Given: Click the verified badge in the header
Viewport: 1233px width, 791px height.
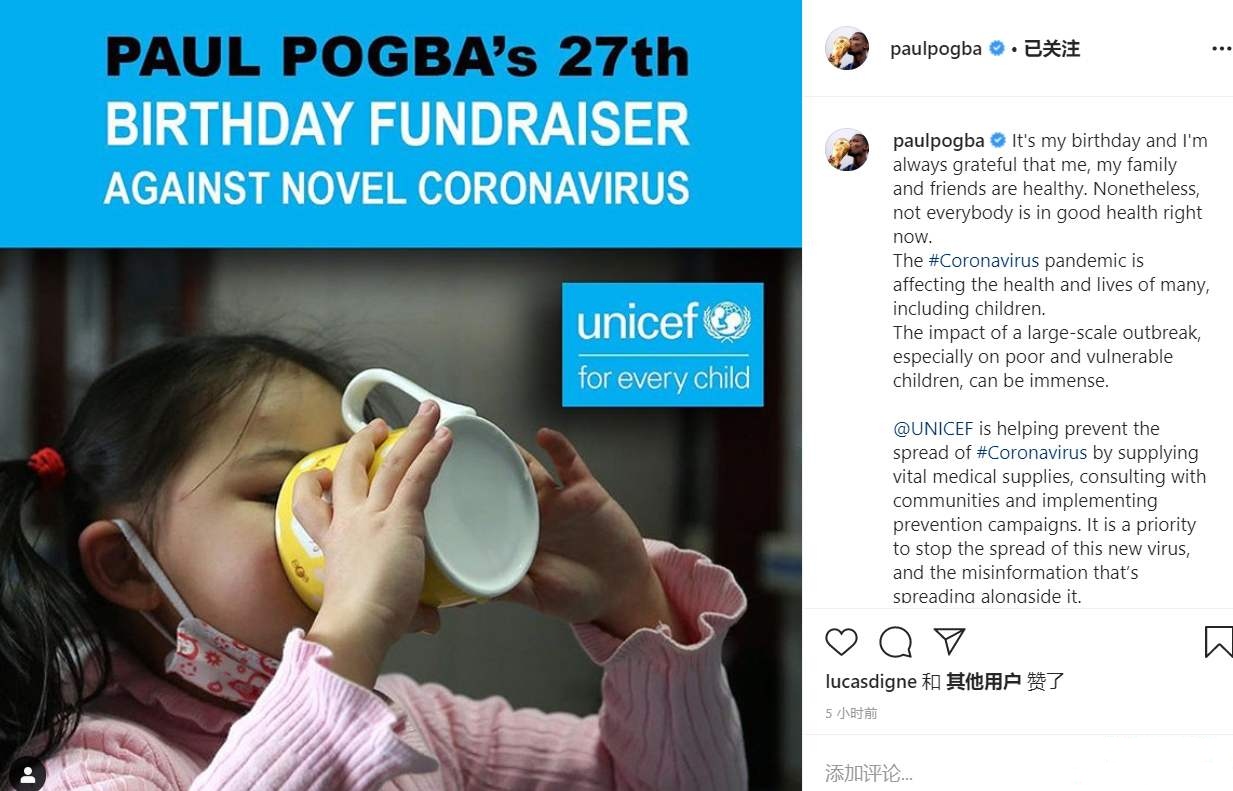Looking at the screenshot, I should tap(997, 48).
